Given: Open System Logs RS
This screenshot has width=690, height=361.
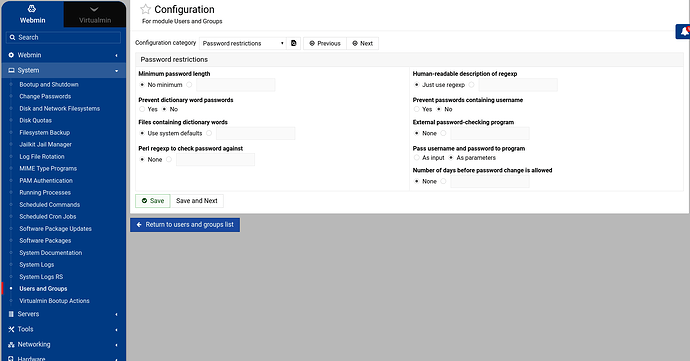Looking at the screenshot, I should click(41, 277).
